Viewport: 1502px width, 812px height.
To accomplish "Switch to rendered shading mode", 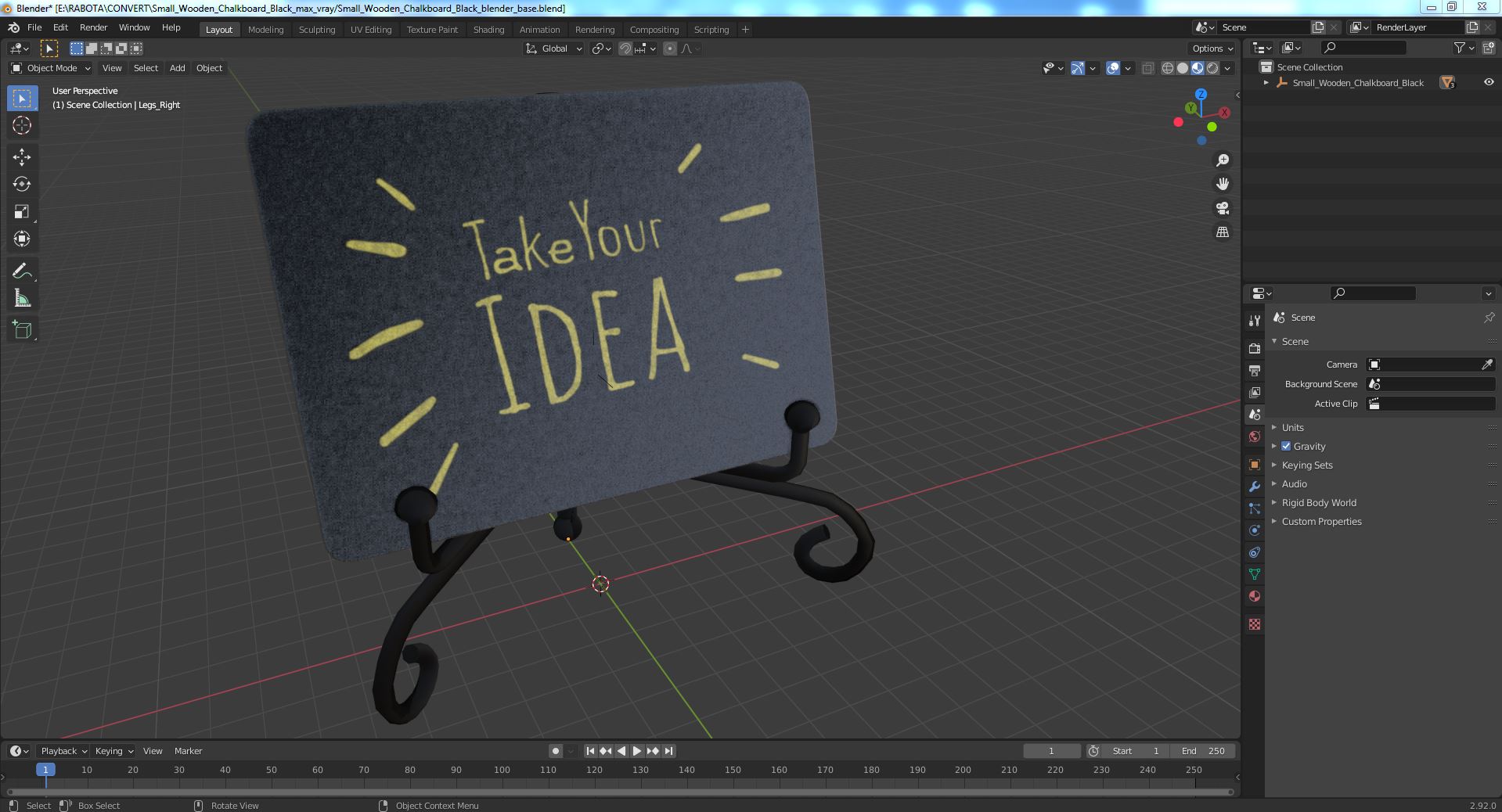I will coord(1212,68).
